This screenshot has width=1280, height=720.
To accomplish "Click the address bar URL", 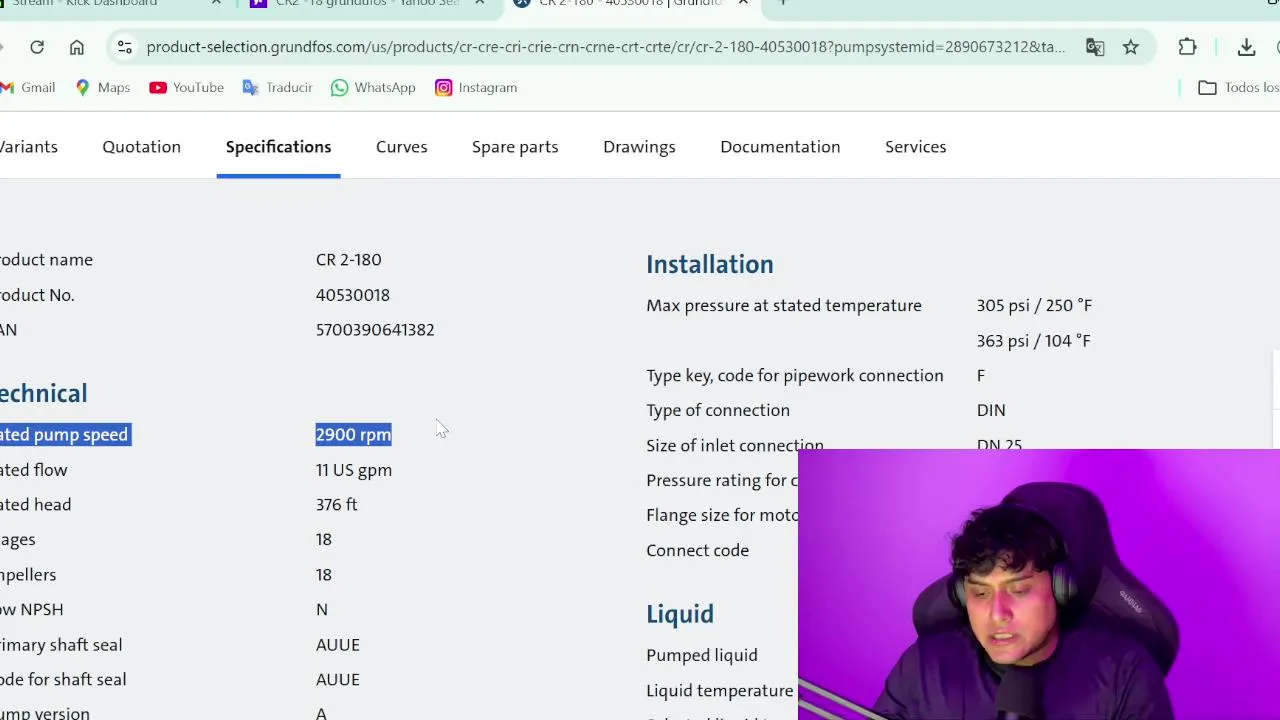I will pyautogui.click(x=606, y=47).
